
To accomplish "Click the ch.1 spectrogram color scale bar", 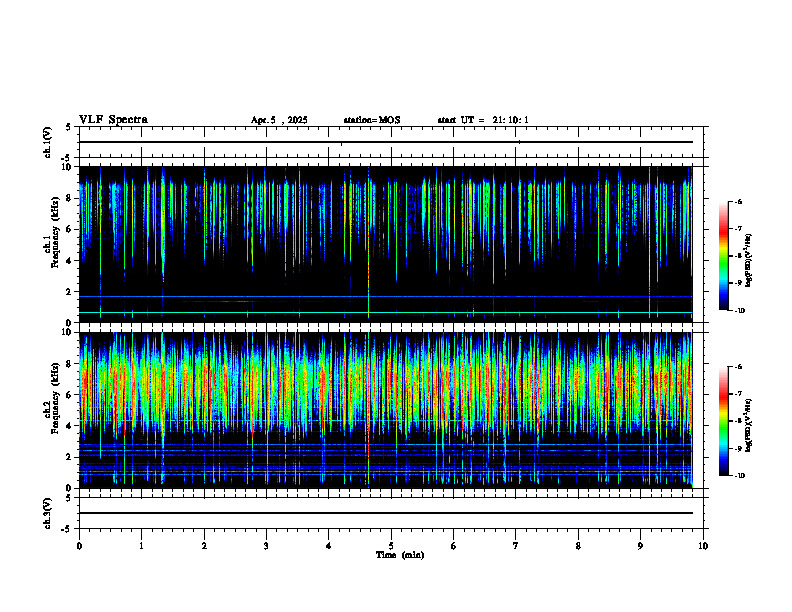I will point(724,256).
